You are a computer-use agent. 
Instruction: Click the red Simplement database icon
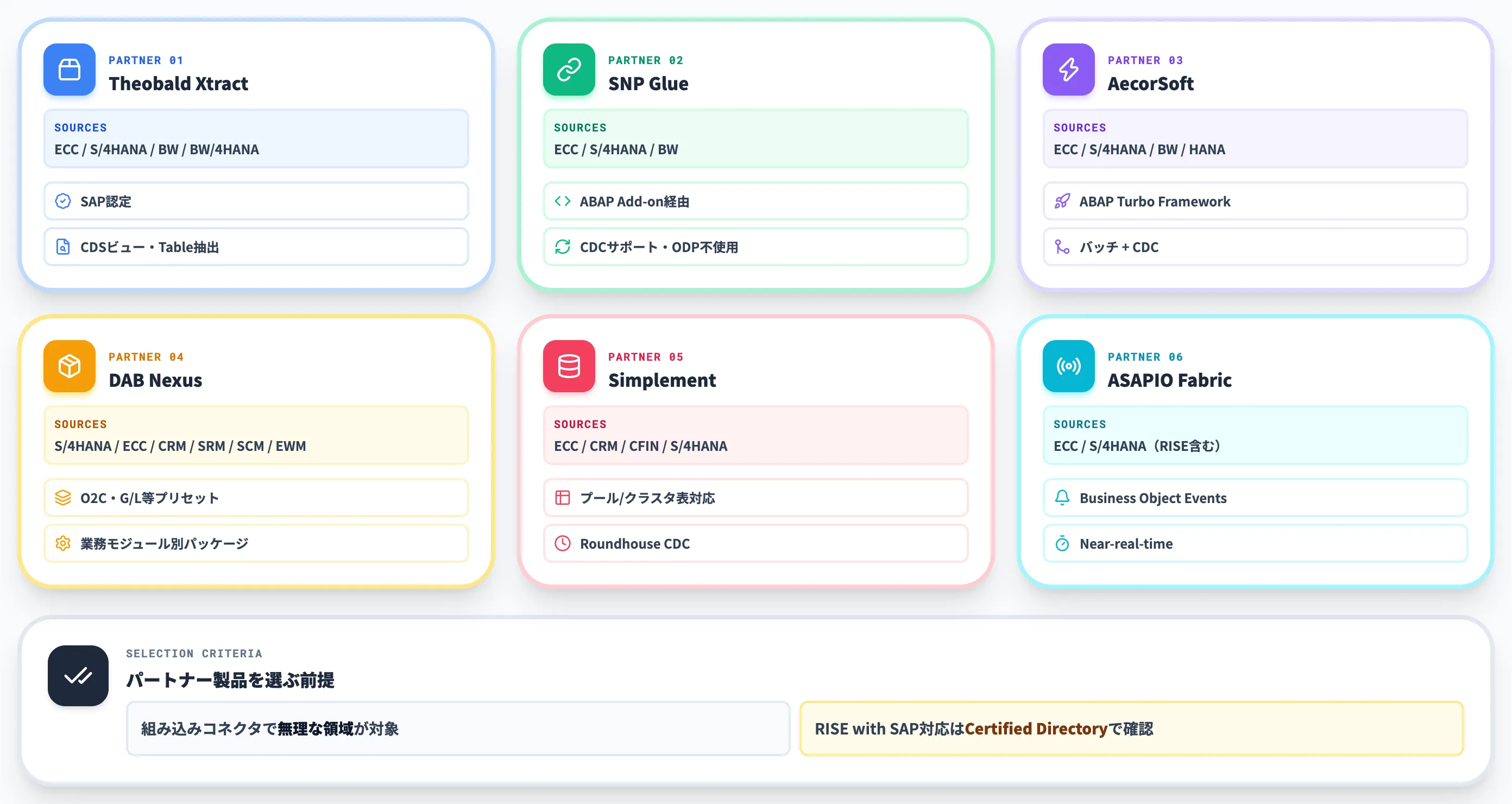(x=569, y=366)
